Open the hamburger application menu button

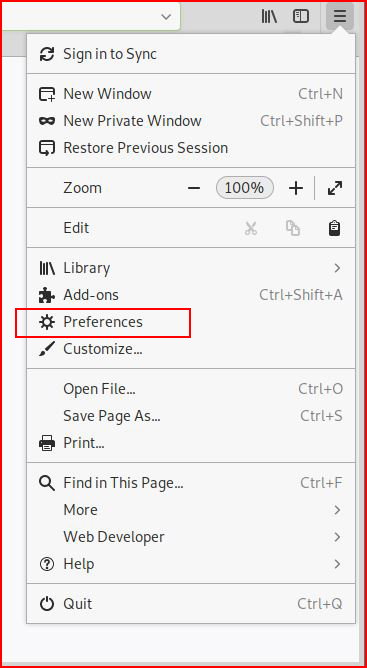tap(340, 17)
